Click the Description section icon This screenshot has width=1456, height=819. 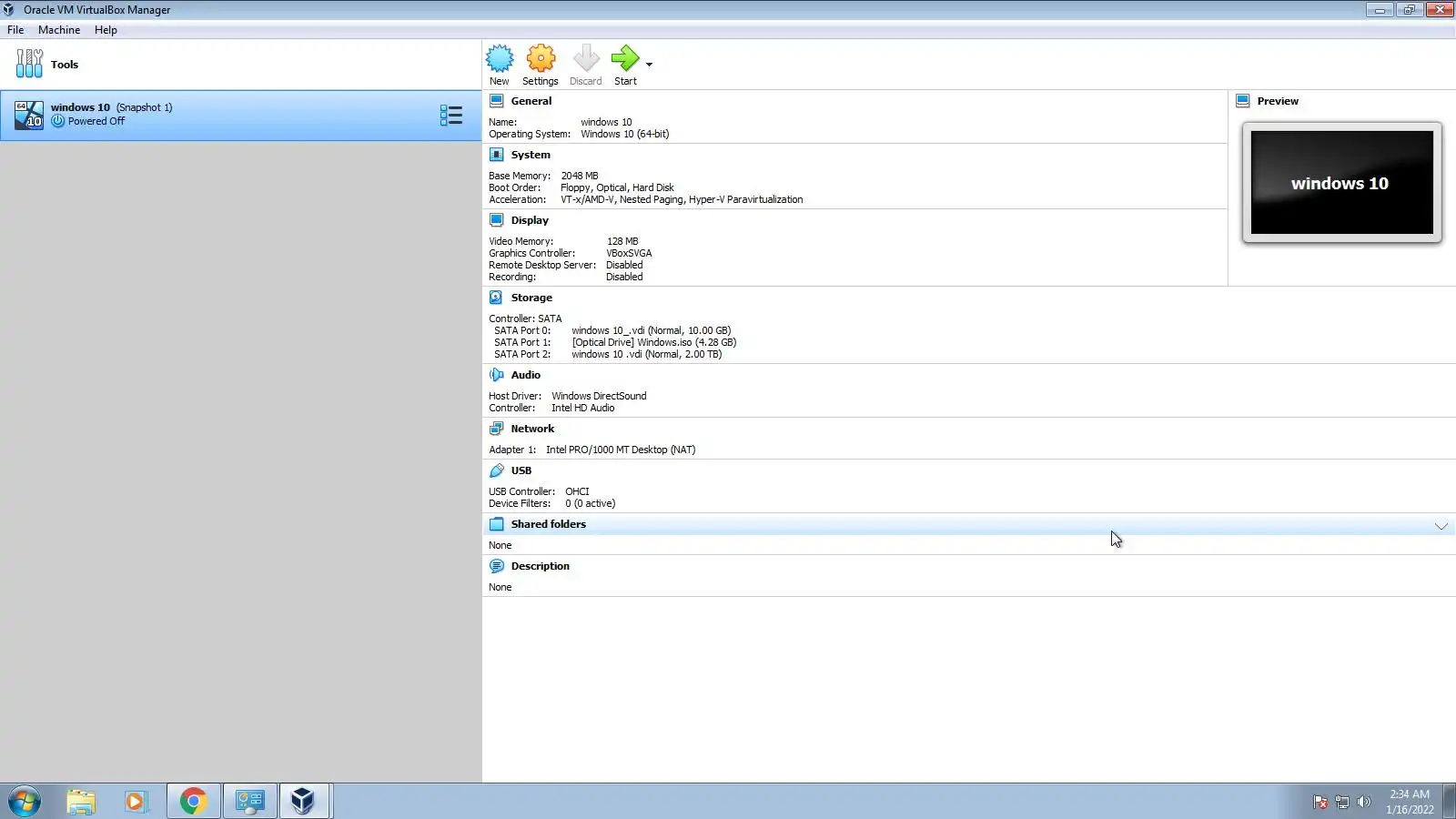click(x=497, y=566)
